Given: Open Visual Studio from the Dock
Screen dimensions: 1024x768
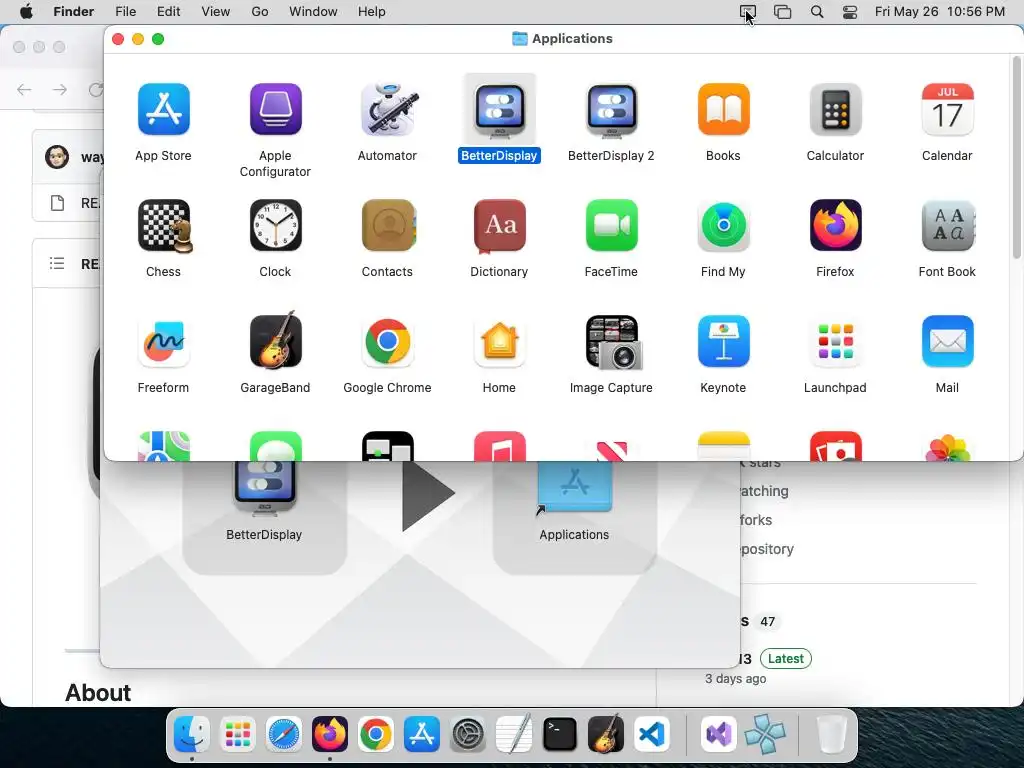Looking at the screenshot, I should pos(718,734).
